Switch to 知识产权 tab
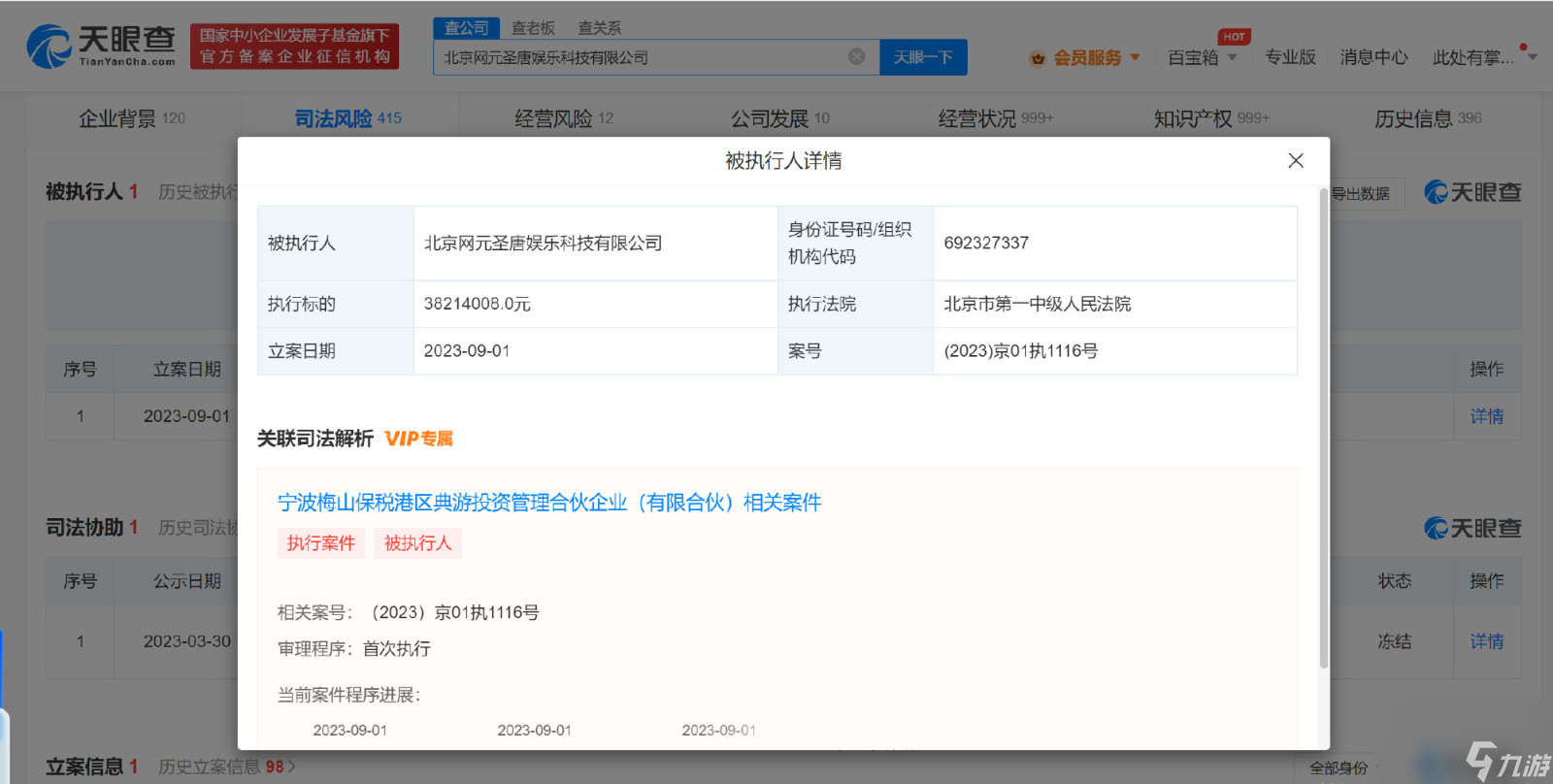 pos(1211,118)
